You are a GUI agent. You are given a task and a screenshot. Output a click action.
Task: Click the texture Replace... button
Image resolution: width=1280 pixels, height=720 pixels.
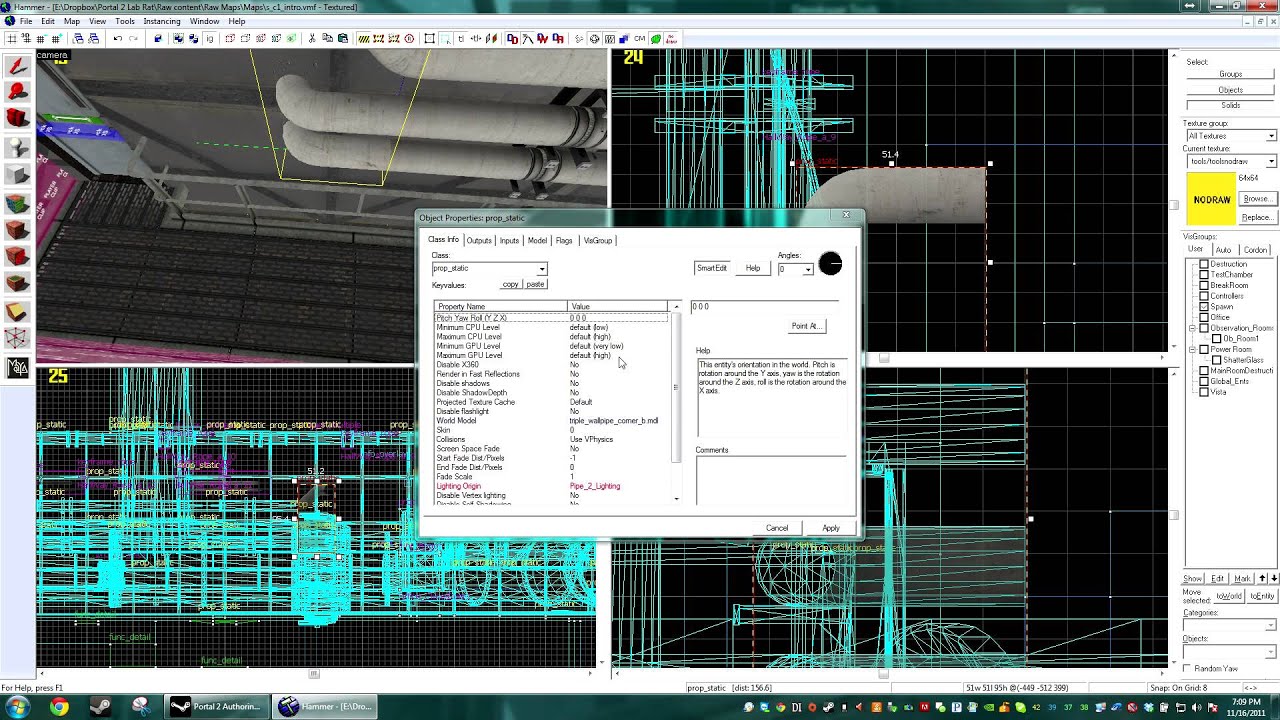[x=1257, y=217]
